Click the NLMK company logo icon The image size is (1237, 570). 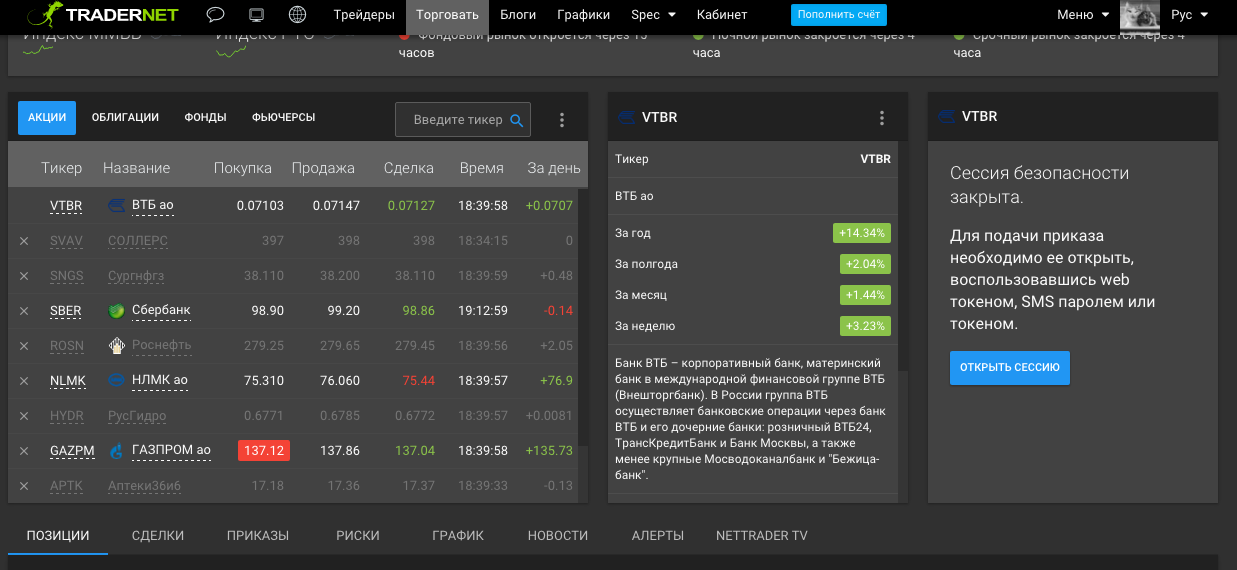point(116,380)
